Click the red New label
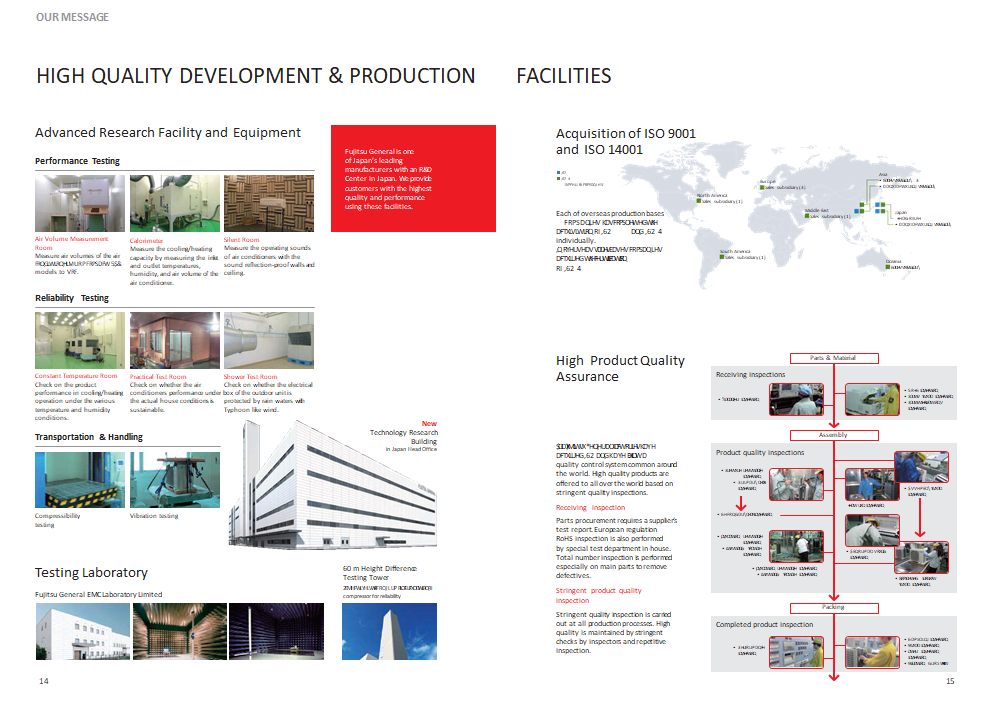The height and width of the screenshot is (702, 993). pyautogui.click(x=429, y=423)
